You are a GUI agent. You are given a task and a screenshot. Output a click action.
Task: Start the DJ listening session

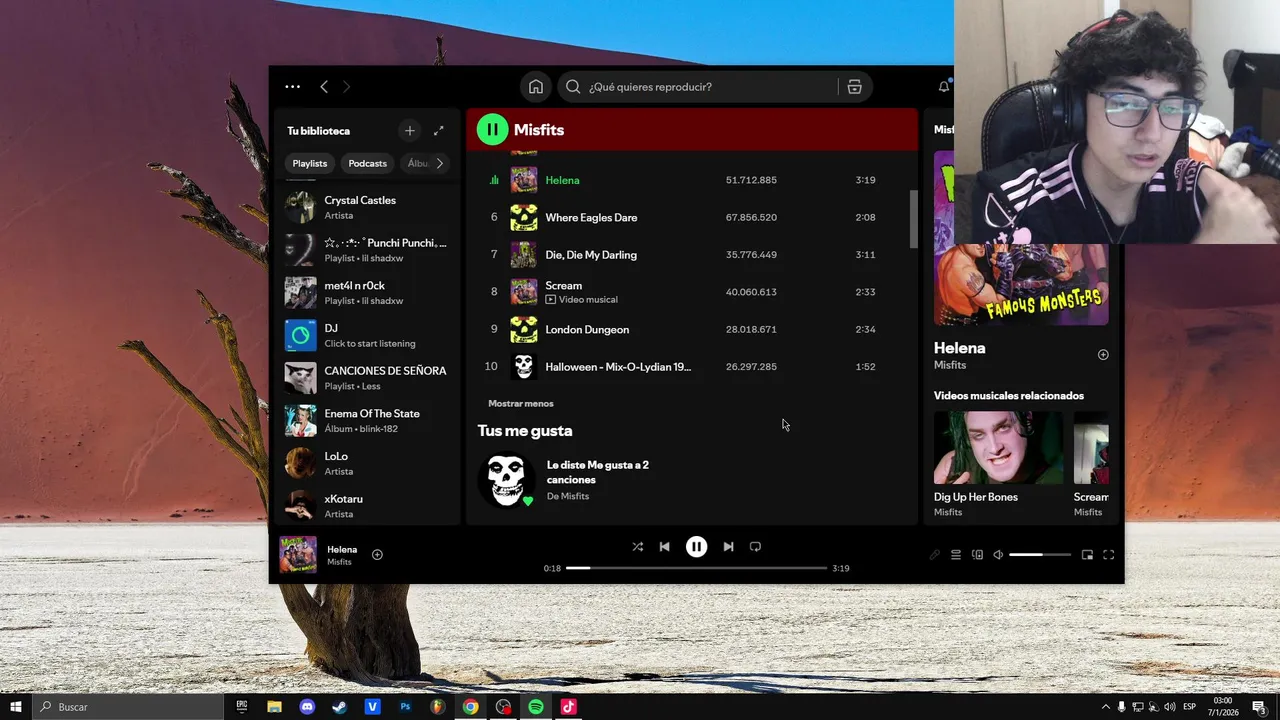coord(367,335)
